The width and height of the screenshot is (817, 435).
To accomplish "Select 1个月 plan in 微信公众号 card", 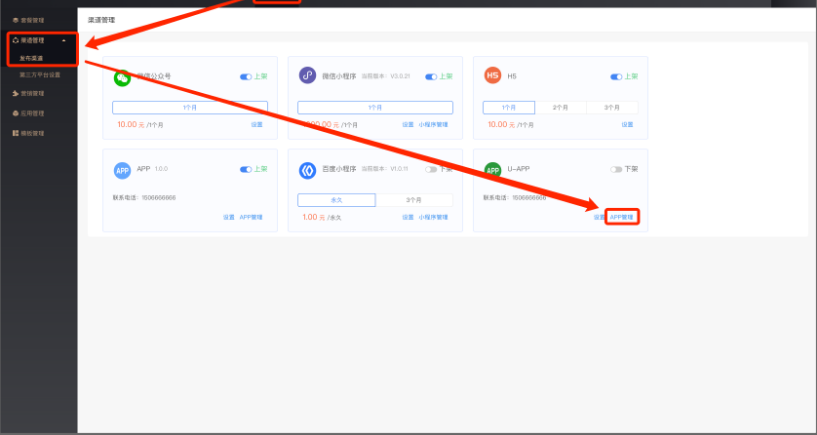I will (x=190, y=107).
